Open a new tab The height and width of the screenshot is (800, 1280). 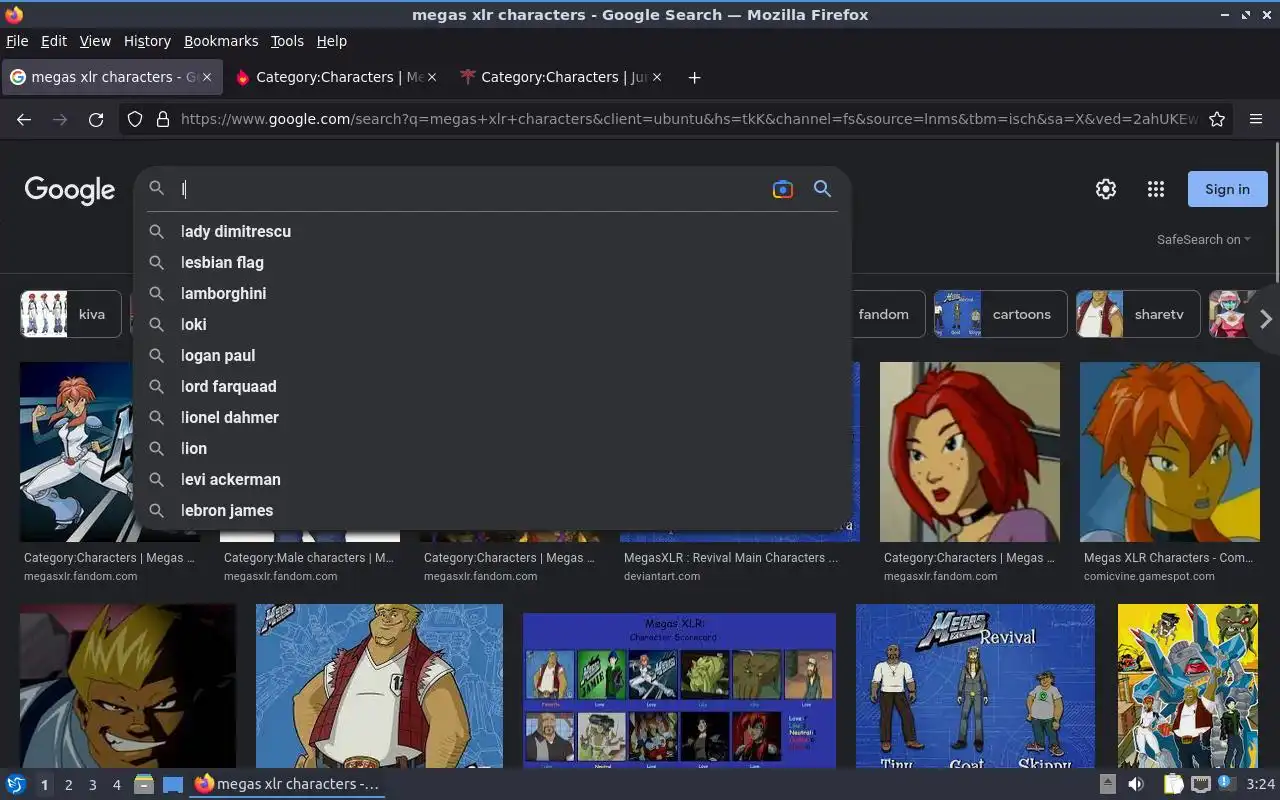click(695, 77)
